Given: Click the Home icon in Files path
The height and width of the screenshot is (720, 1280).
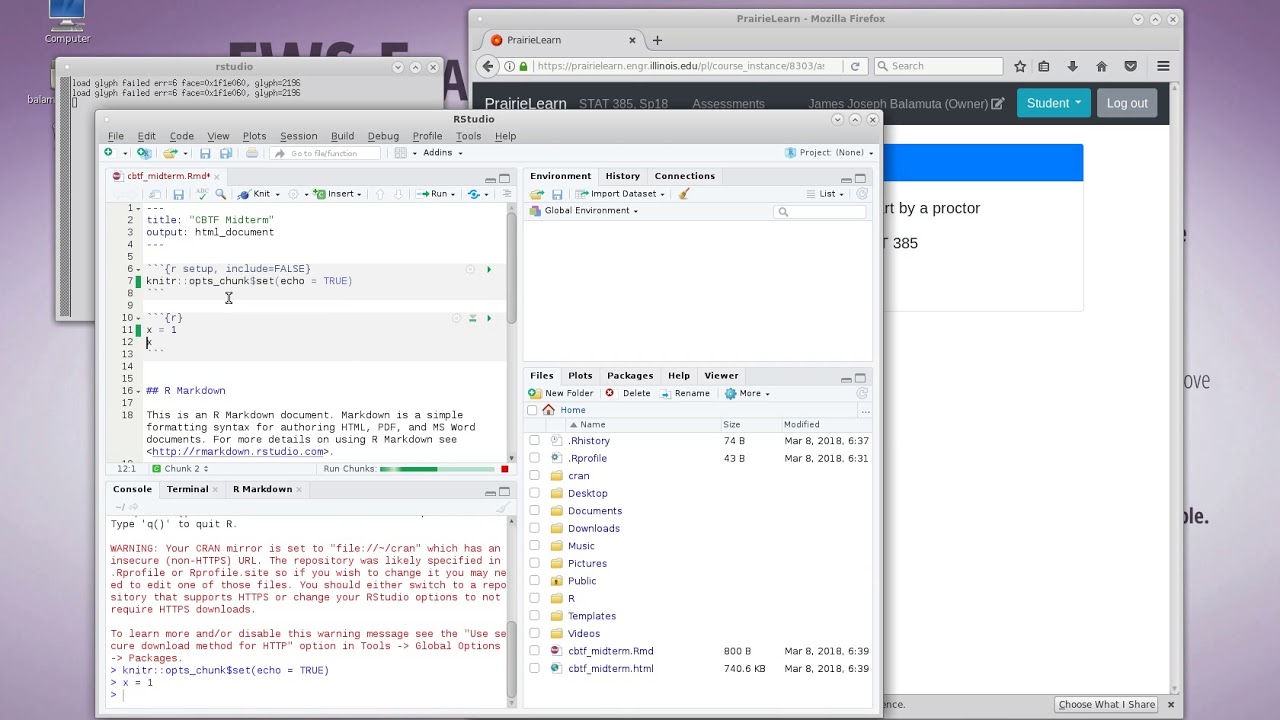Looking at the screenshot, I should 548,410.
